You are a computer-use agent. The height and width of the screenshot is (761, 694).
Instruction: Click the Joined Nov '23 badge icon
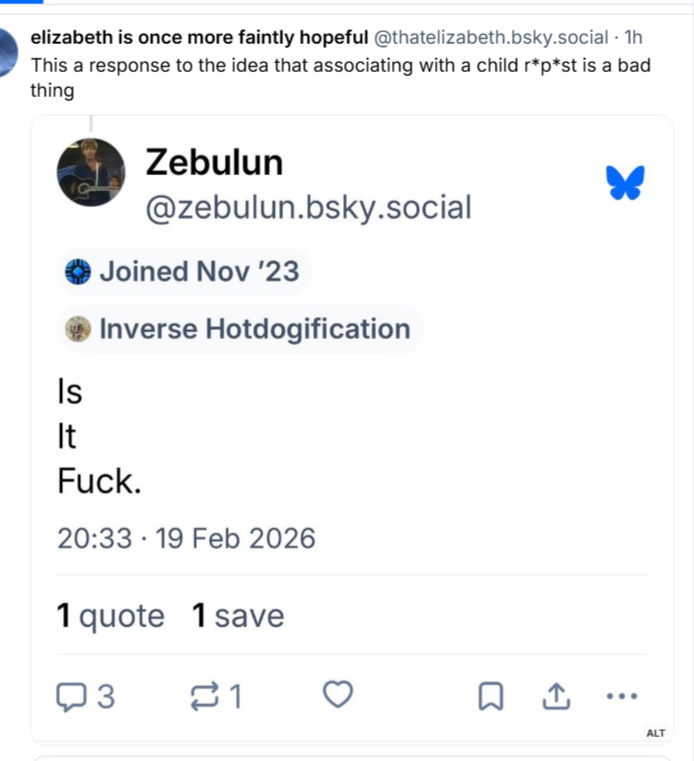(x=78, y=272)
